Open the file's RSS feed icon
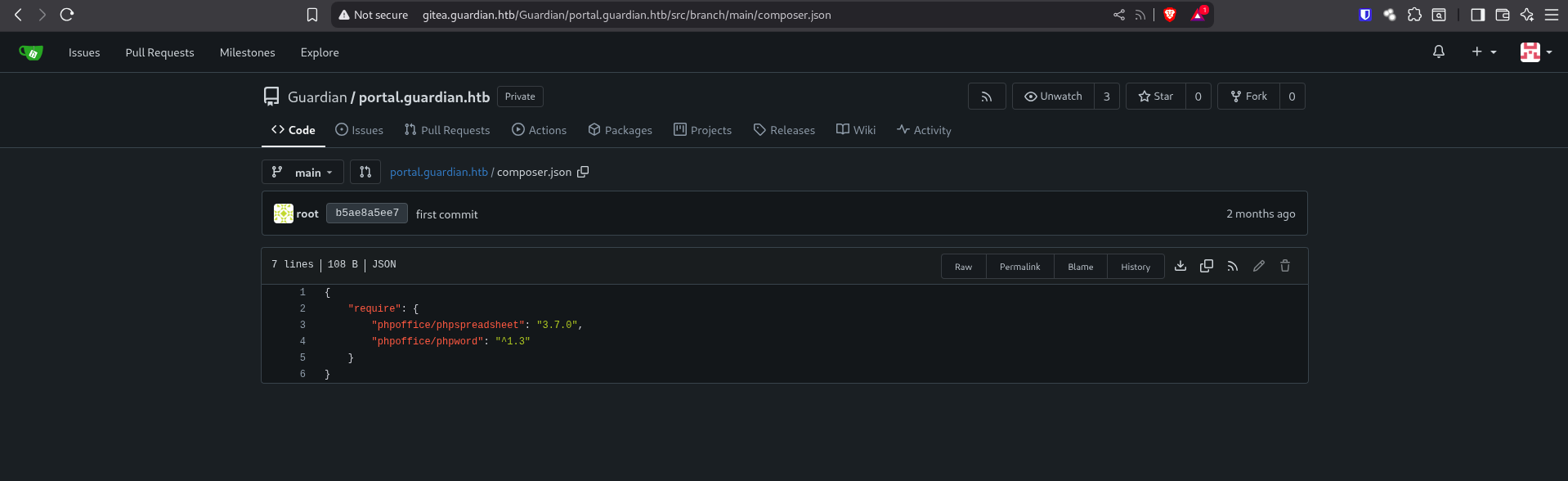This screenshot has height=481, width=1568. point(1233,266)
